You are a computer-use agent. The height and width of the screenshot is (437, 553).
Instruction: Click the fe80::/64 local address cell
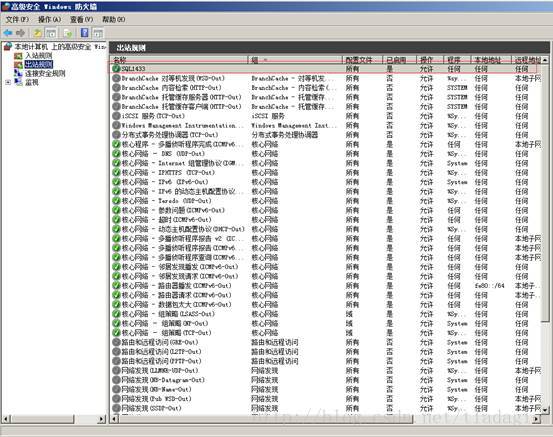[x=490, y=286]
